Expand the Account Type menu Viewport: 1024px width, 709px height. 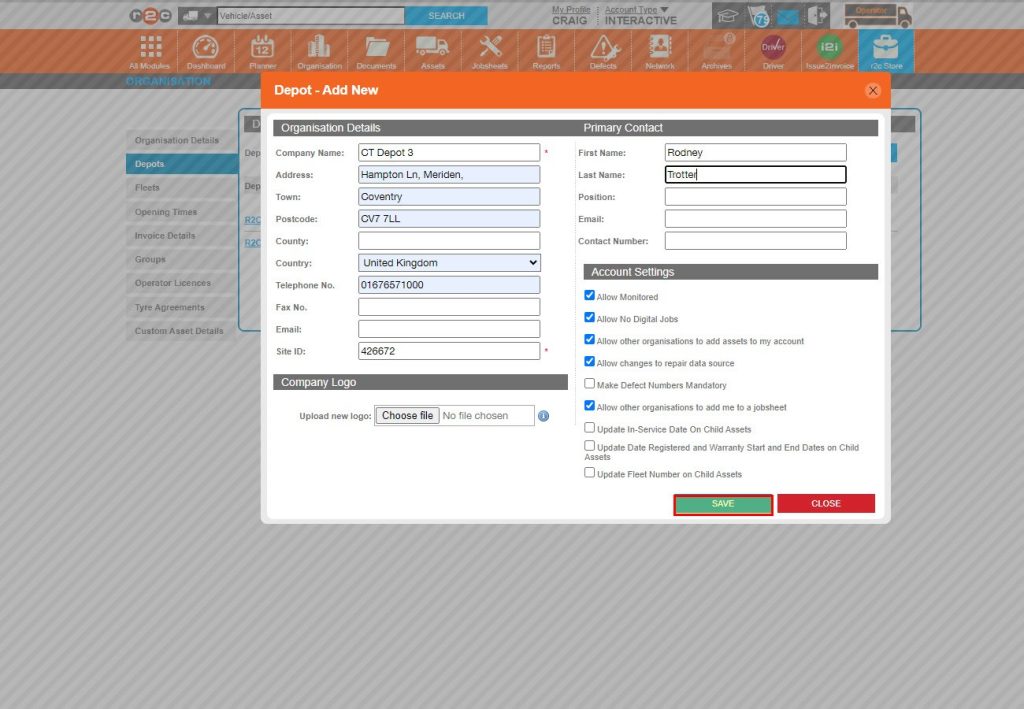click(631, 10)
